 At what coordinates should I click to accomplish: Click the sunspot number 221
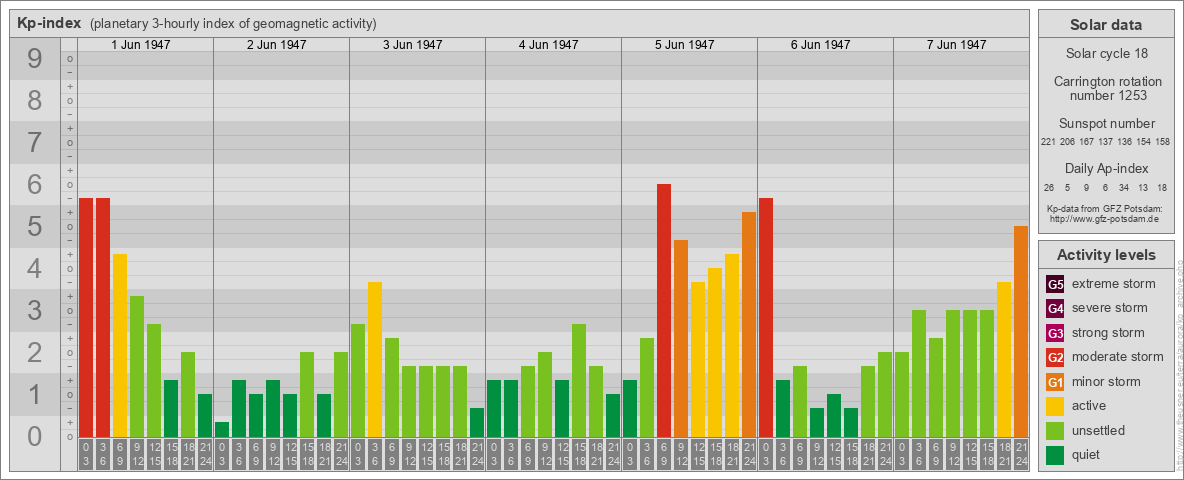pos(1047,142)
